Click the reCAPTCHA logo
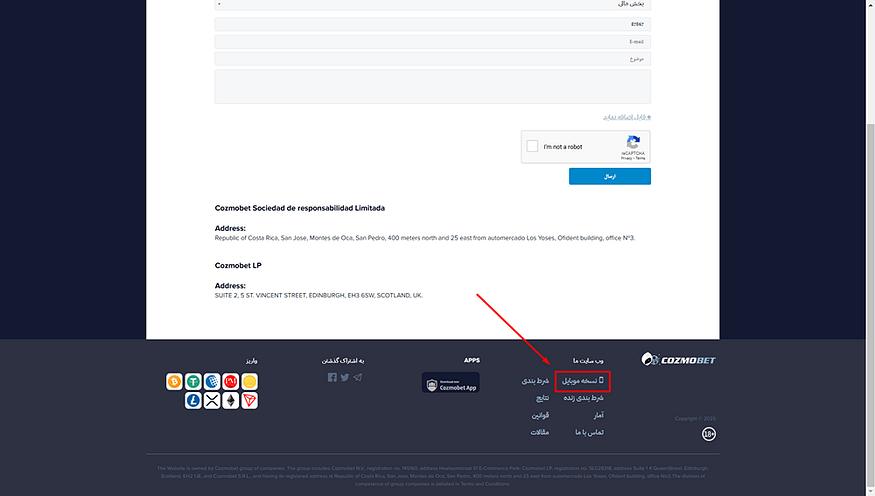 633,142
